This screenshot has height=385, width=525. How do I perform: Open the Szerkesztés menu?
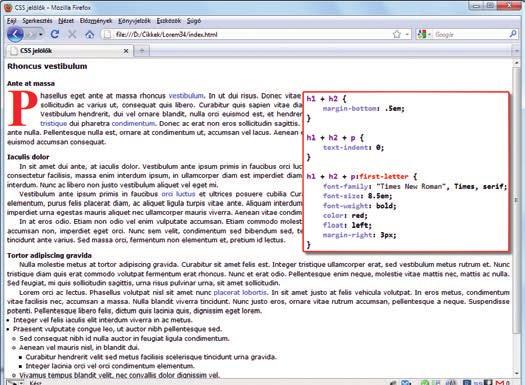coord(37,21)
